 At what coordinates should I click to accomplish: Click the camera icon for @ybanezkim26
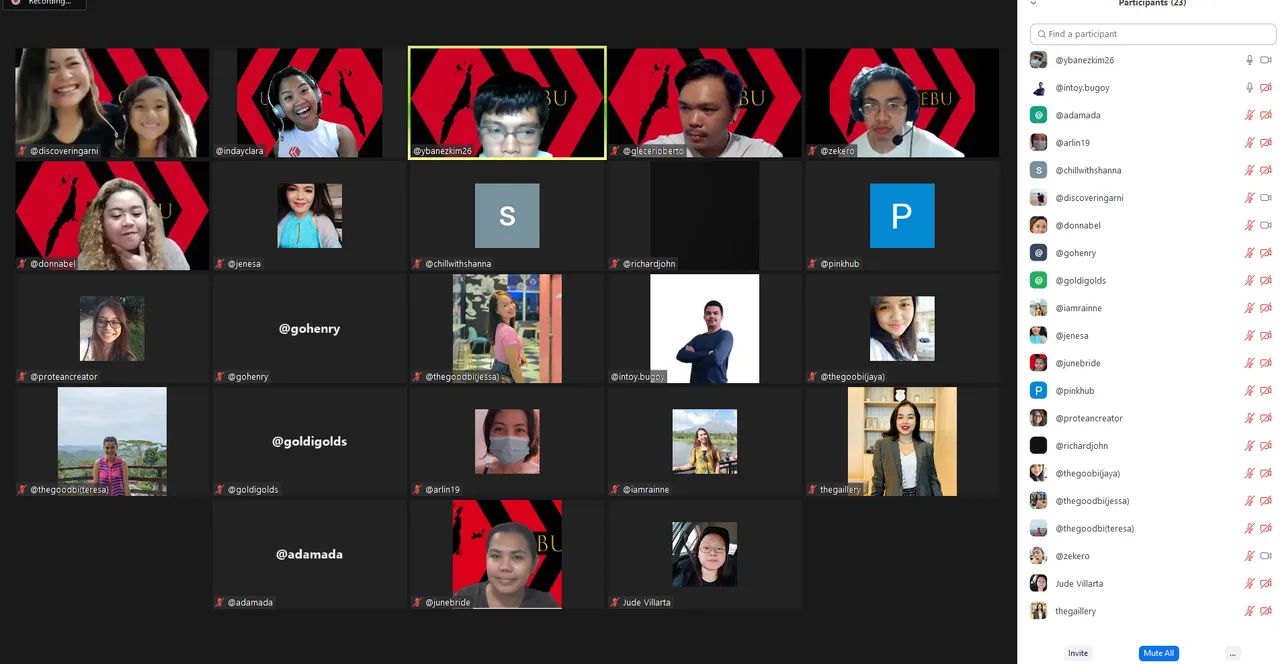(1266, 60)
